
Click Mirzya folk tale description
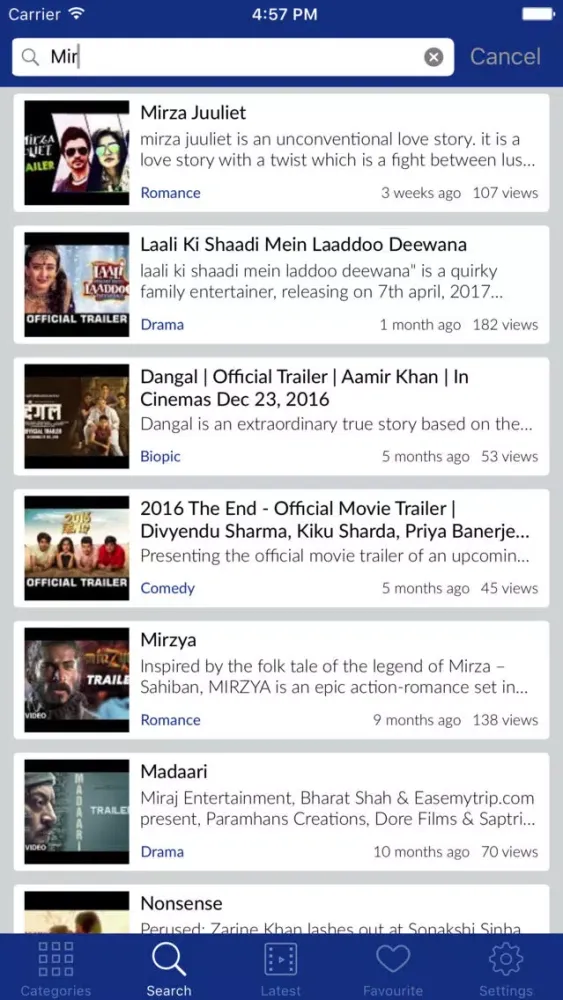click(x=334, y=678)
